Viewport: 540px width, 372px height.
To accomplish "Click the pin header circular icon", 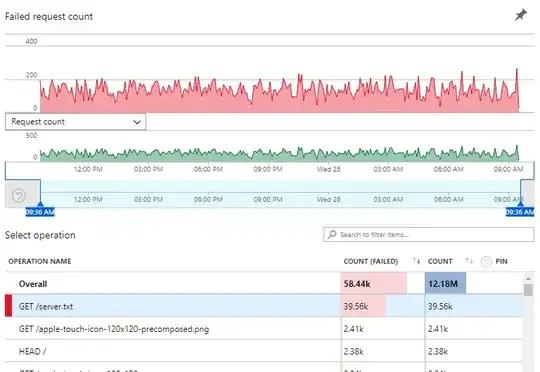I will click(x=486, y=261).
